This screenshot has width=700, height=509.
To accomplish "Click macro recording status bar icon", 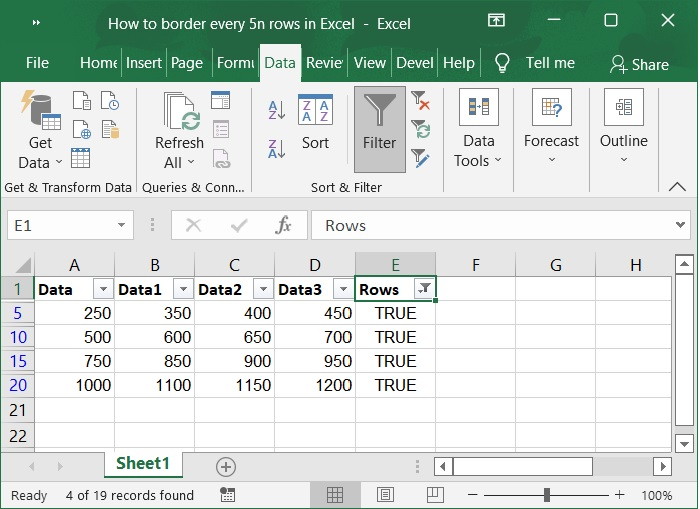I will click(228, 495).
